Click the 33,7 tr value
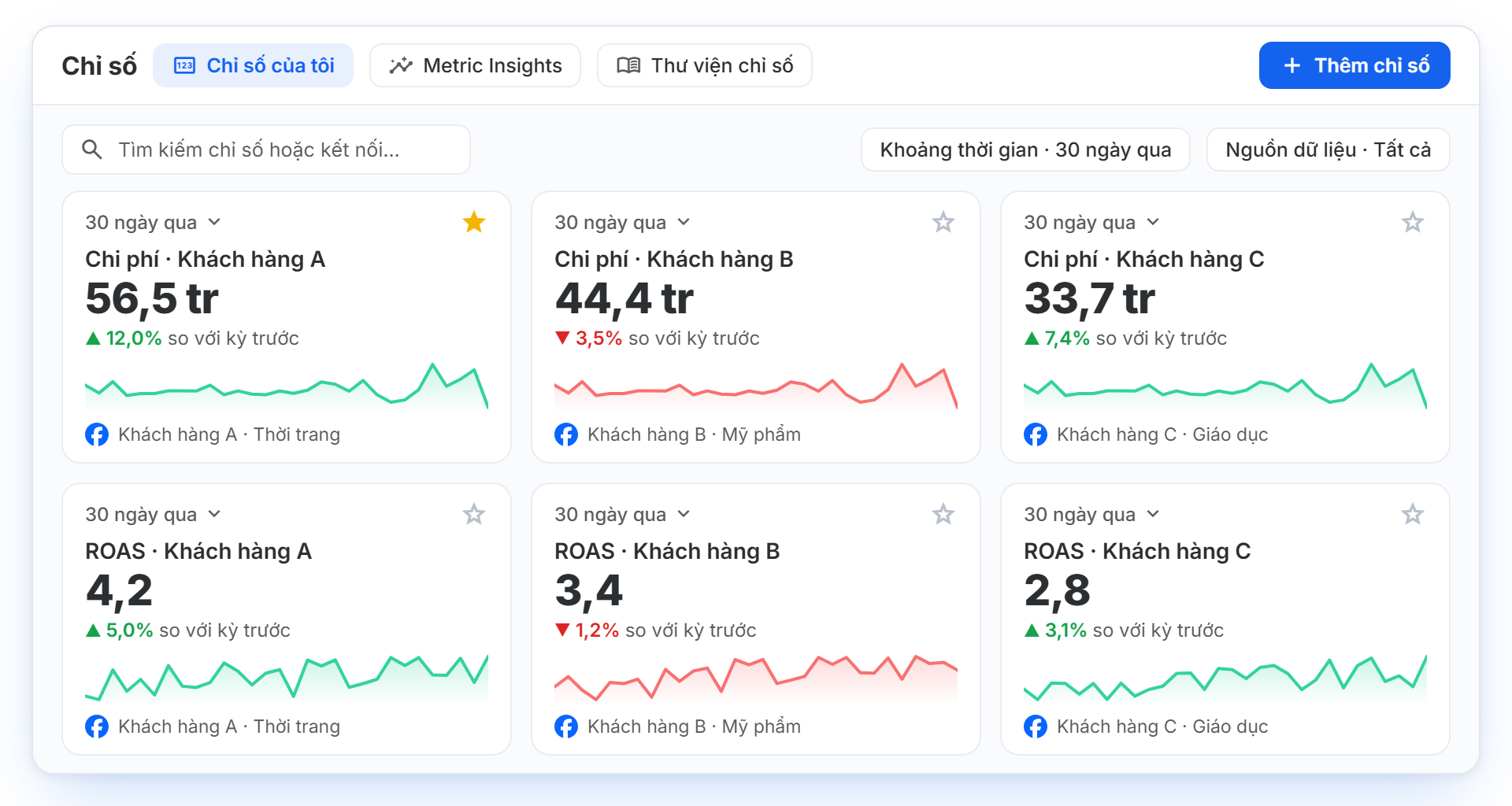 tap(1090, 299)
